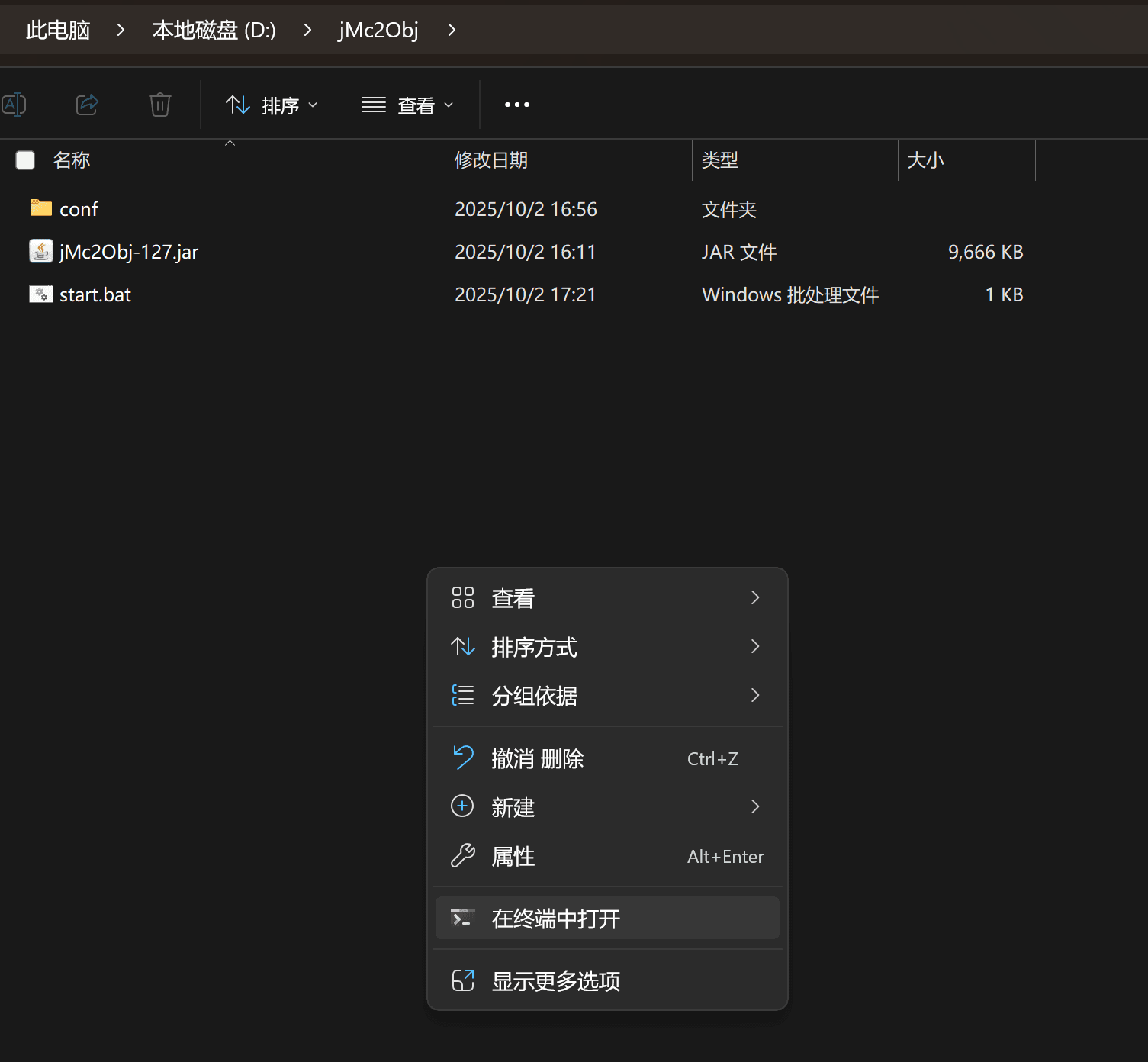Expand the 查看 dropdown in toolbar
Viewport: 1148px width, 1062px height.
(x=407, y=105)
